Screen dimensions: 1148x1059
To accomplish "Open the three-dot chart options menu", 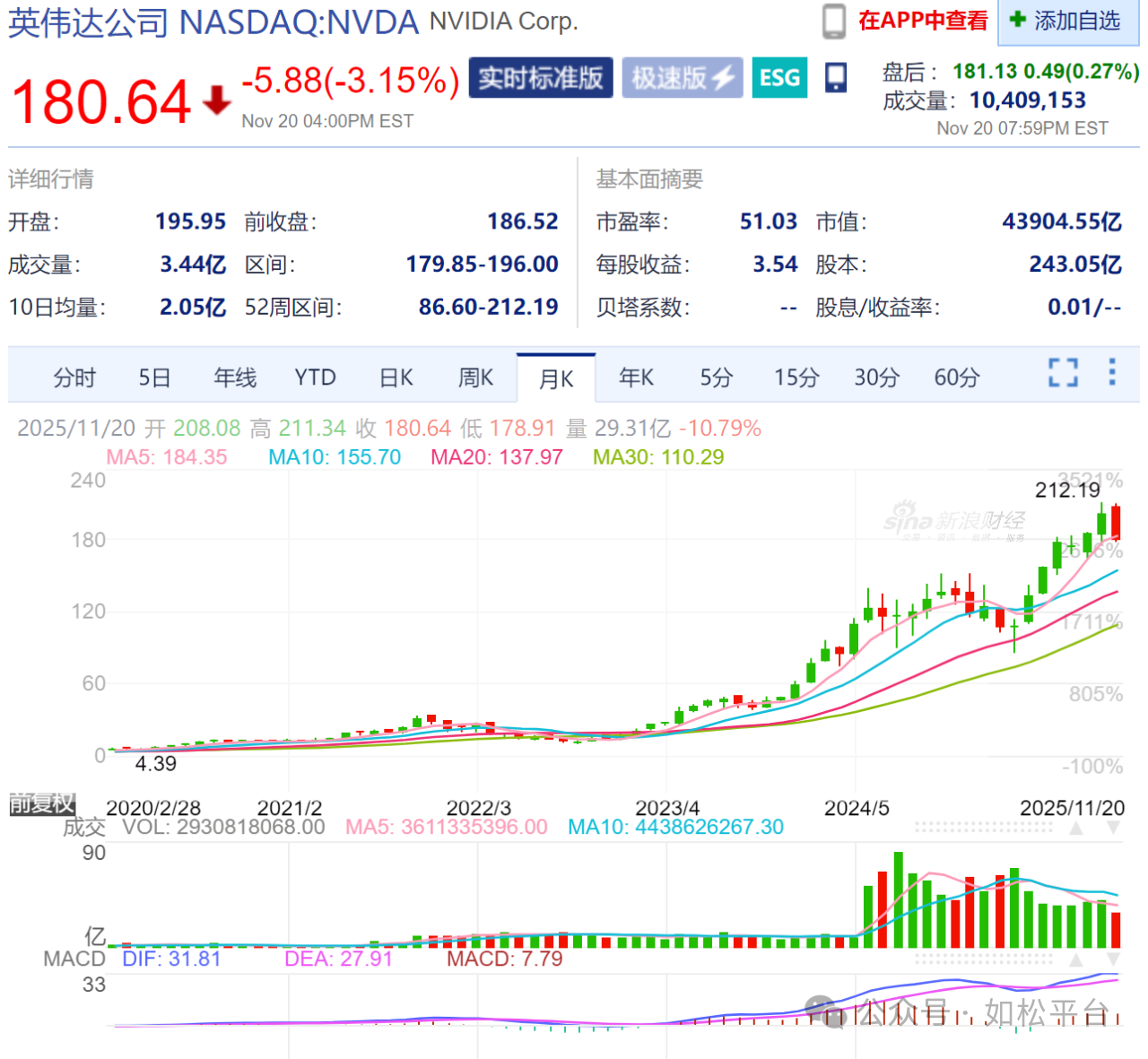I will [1112, 372].
